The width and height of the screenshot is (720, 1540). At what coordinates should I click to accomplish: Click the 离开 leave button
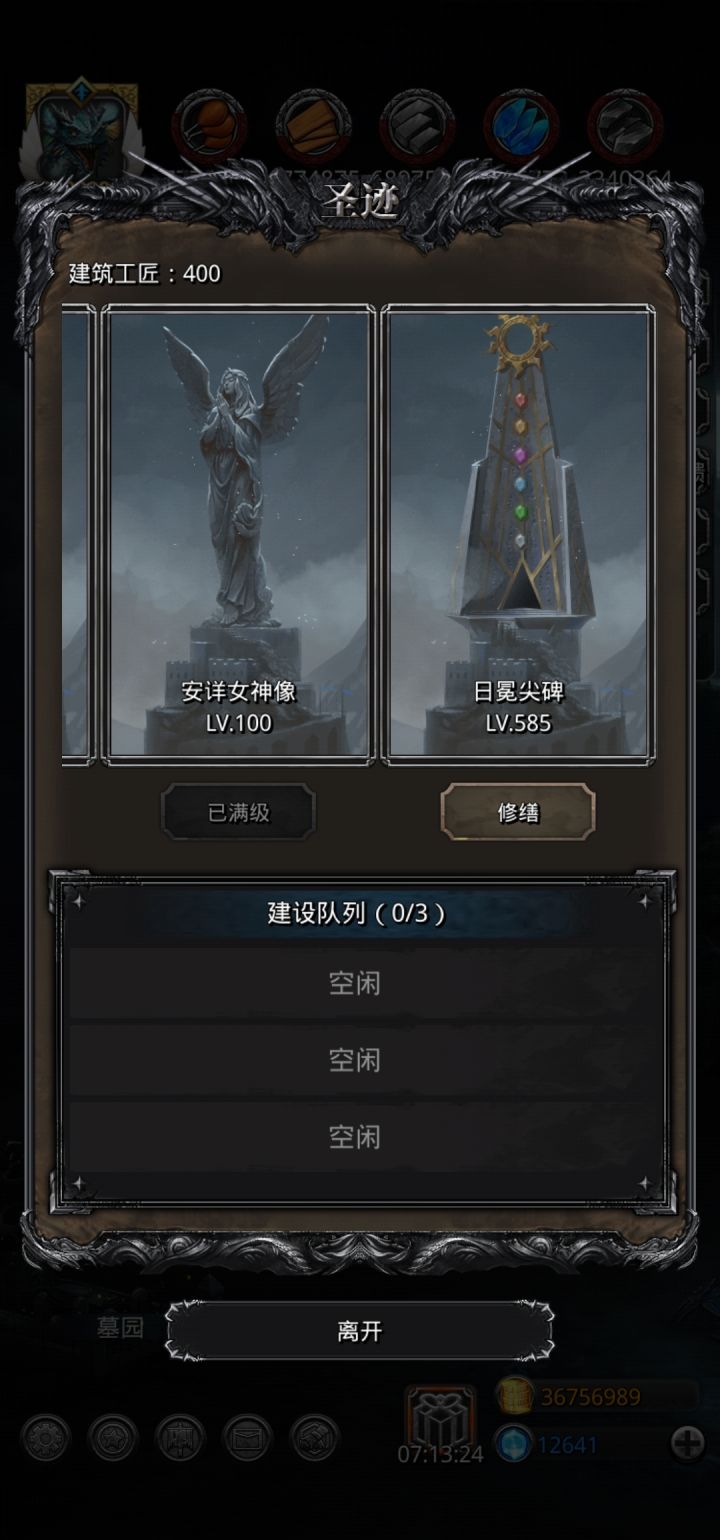point(359,1332)
